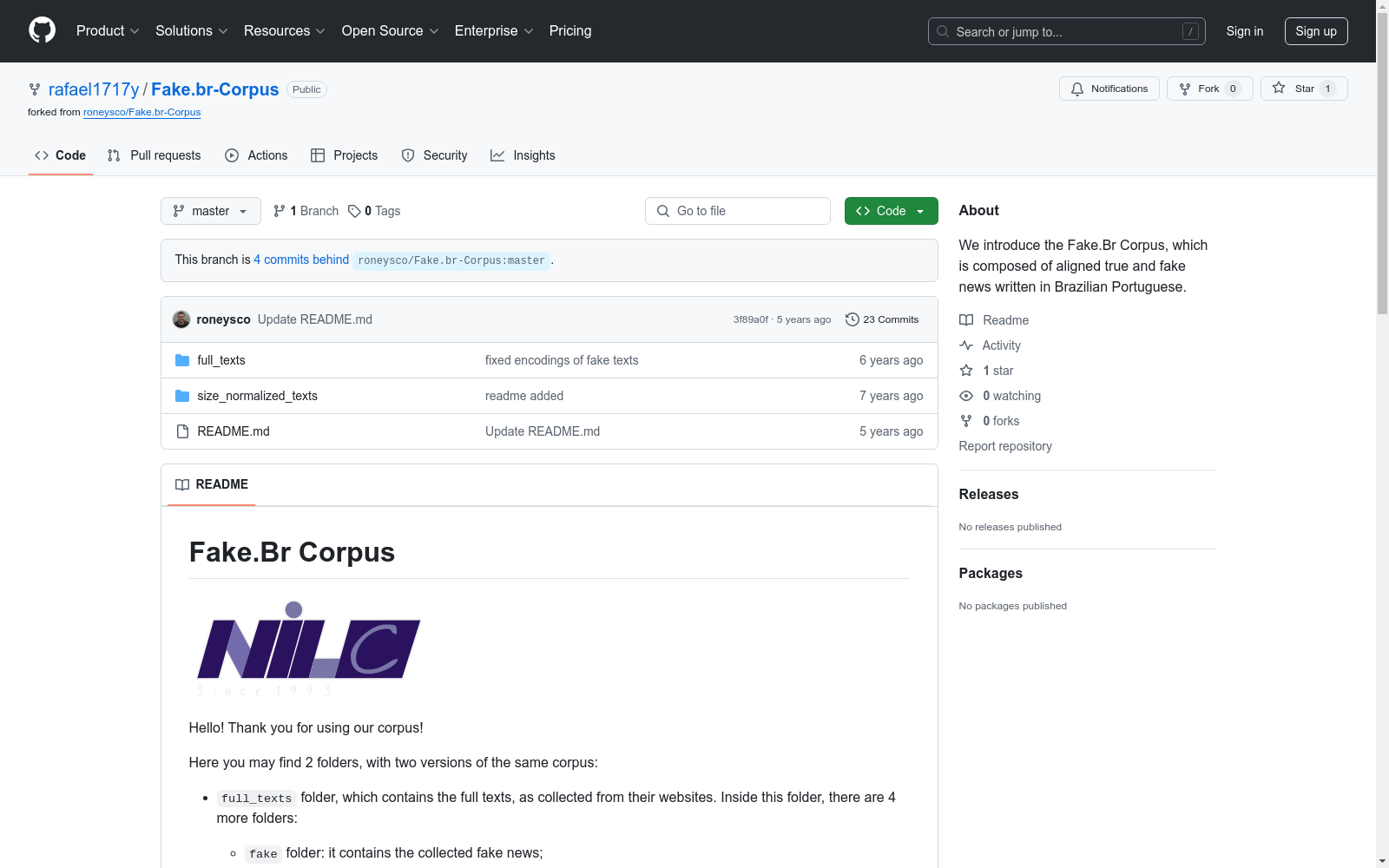Open roneysco commit author link

pos(224,319)
